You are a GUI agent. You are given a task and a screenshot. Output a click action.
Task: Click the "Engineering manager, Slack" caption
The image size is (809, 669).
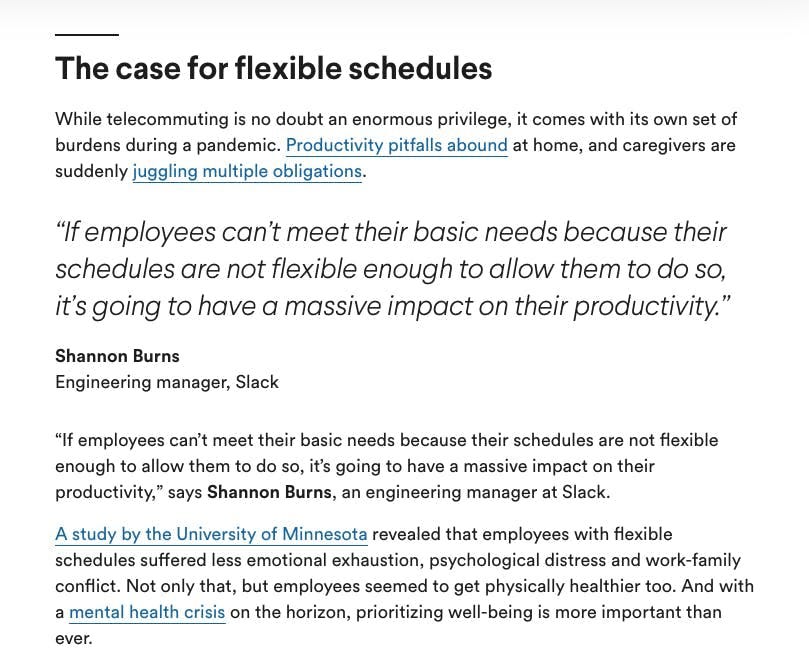coord(167,382)
